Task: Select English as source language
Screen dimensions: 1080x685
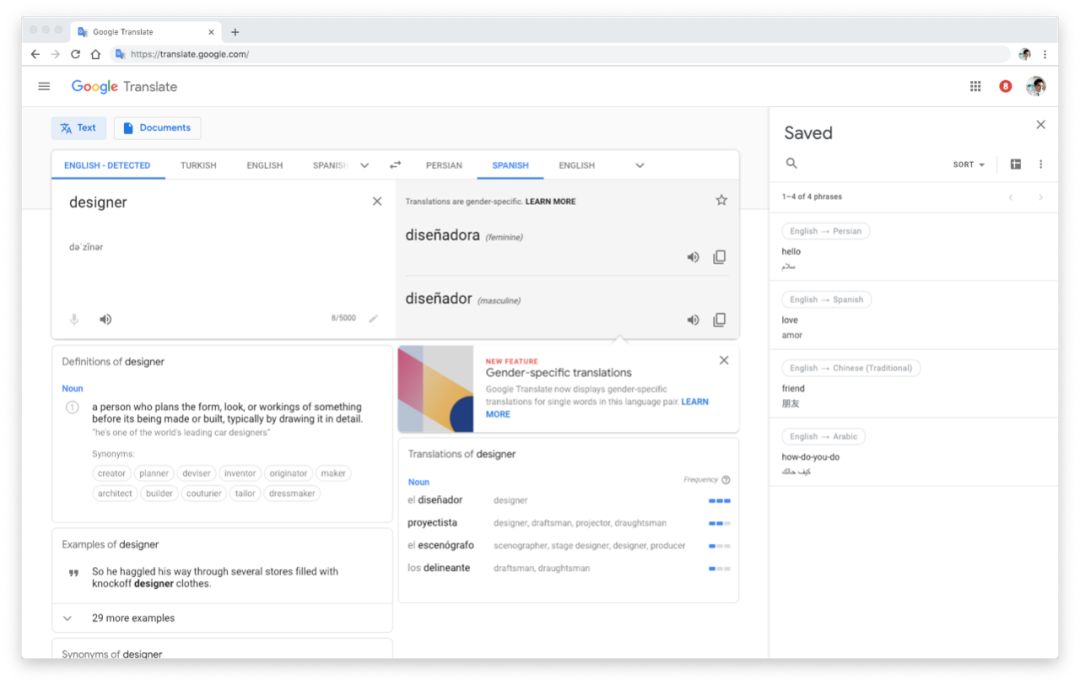Action: (x=264, y=165)
